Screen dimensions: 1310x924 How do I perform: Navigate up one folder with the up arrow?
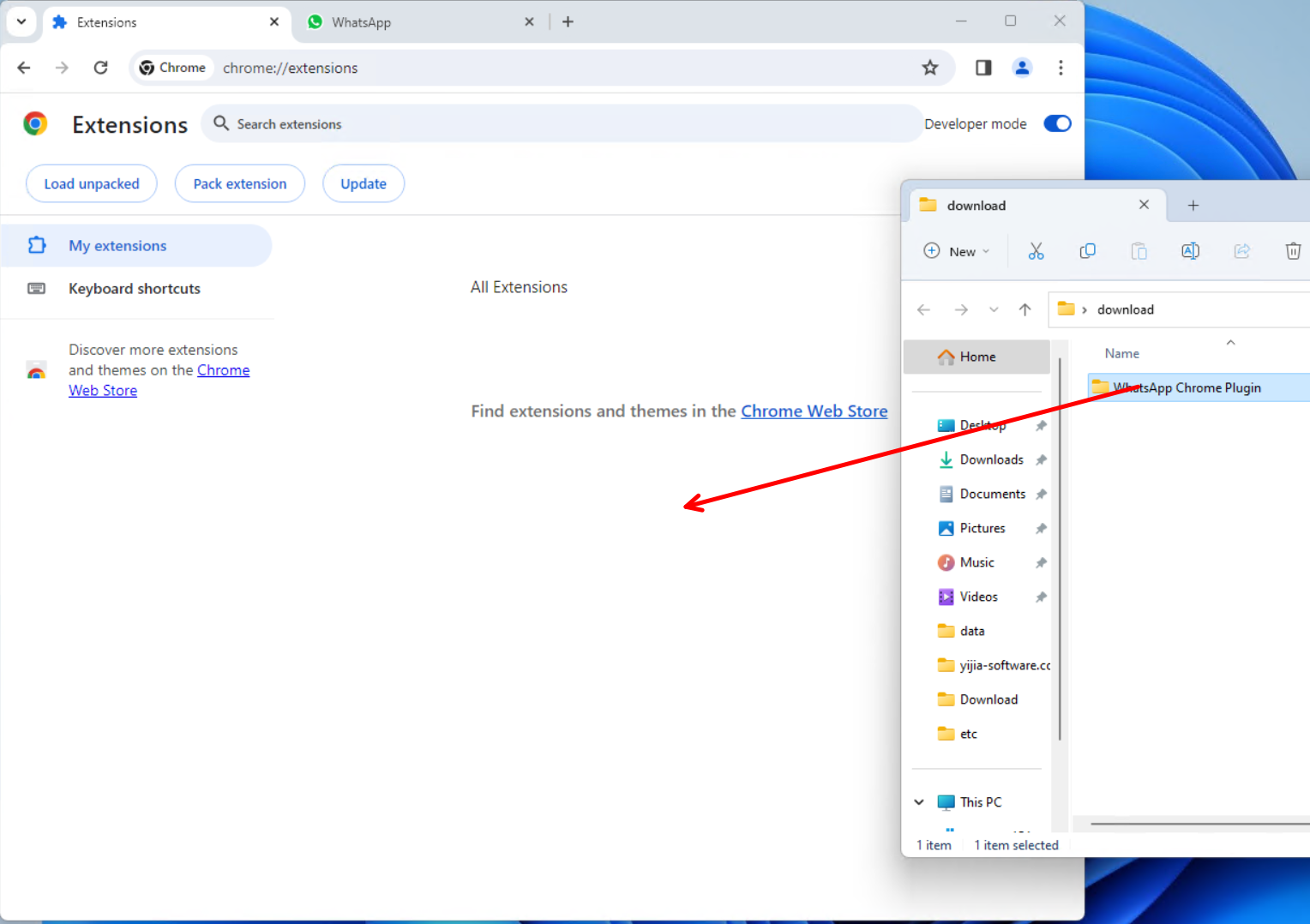tap(1025, 309)
